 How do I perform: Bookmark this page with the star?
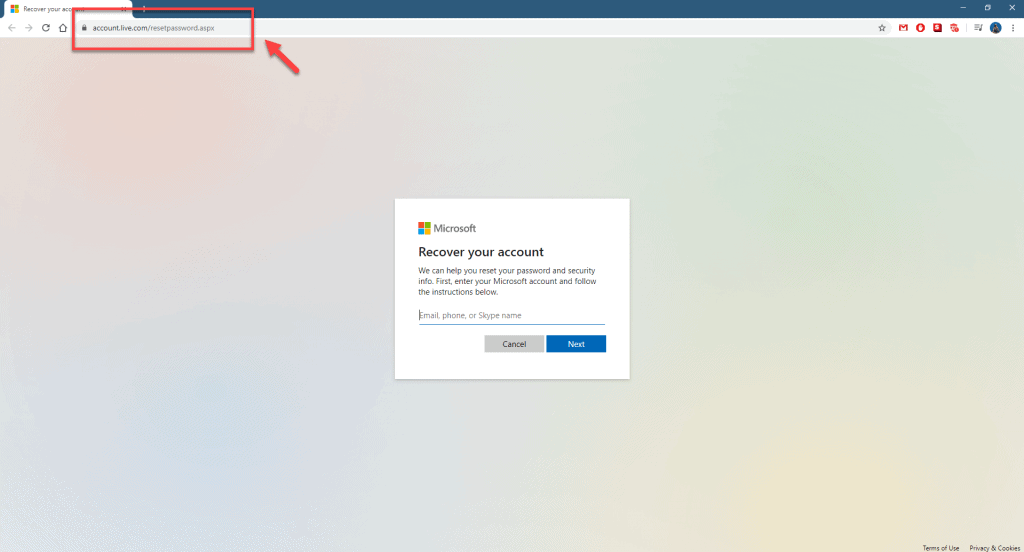click(x=882, y=27)
